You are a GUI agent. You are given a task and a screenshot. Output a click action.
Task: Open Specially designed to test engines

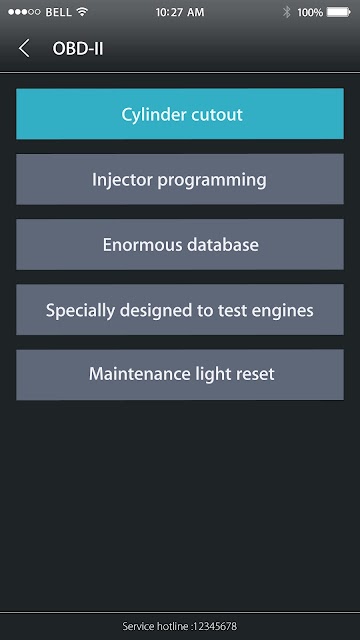point(180,310)
